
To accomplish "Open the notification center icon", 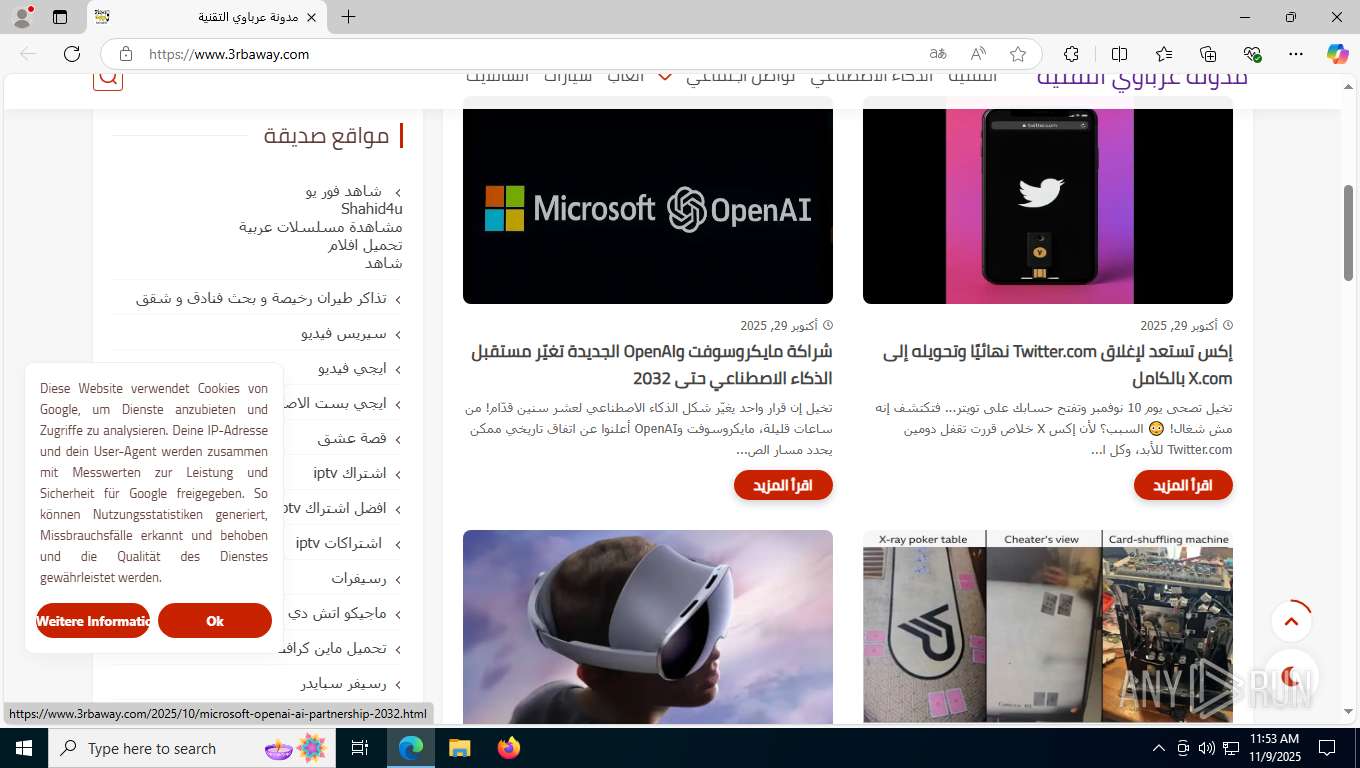I will [1327, 748].
